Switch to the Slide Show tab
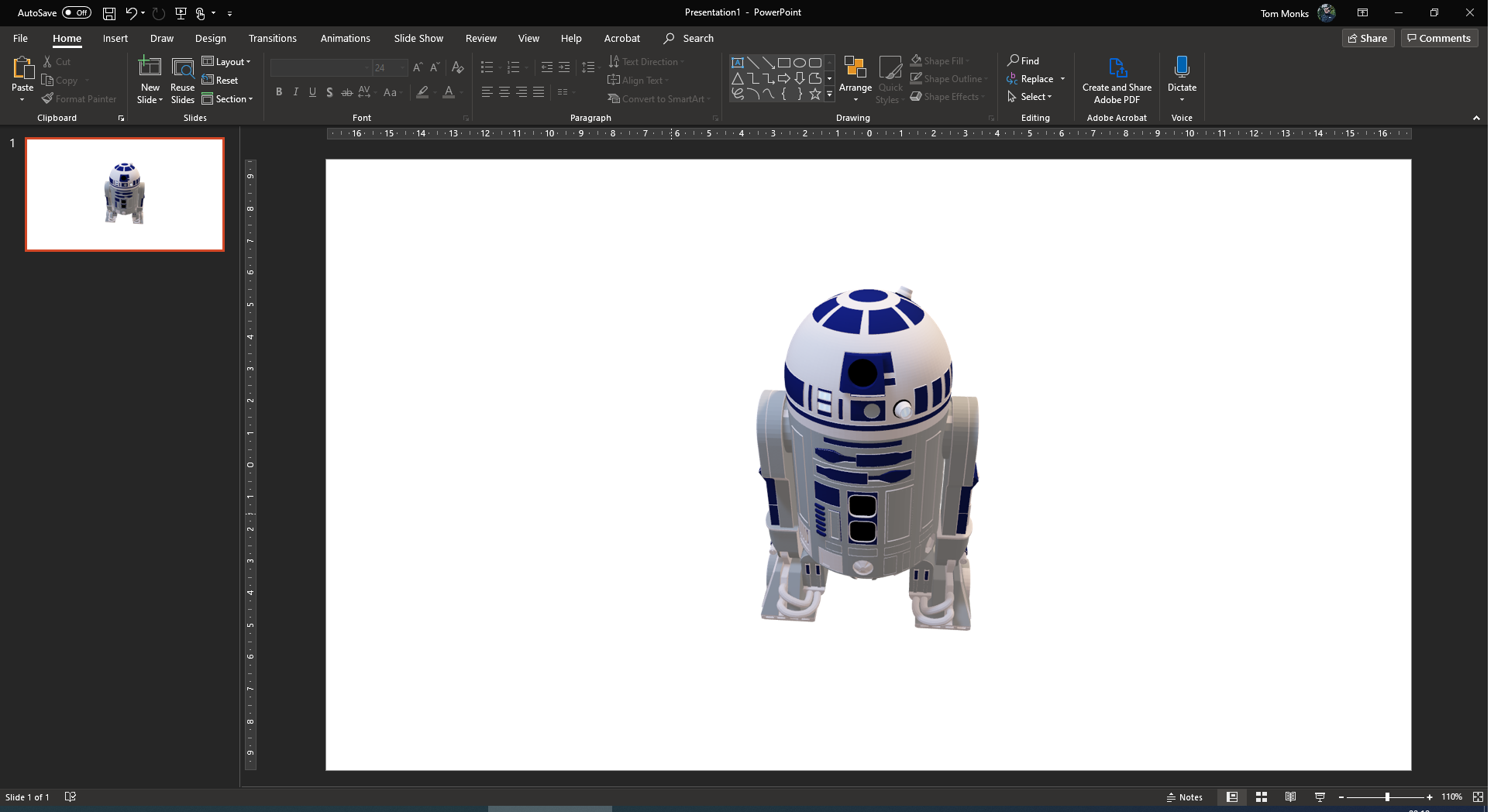This screenshot has height=812, width=1494. click(418, 38)
